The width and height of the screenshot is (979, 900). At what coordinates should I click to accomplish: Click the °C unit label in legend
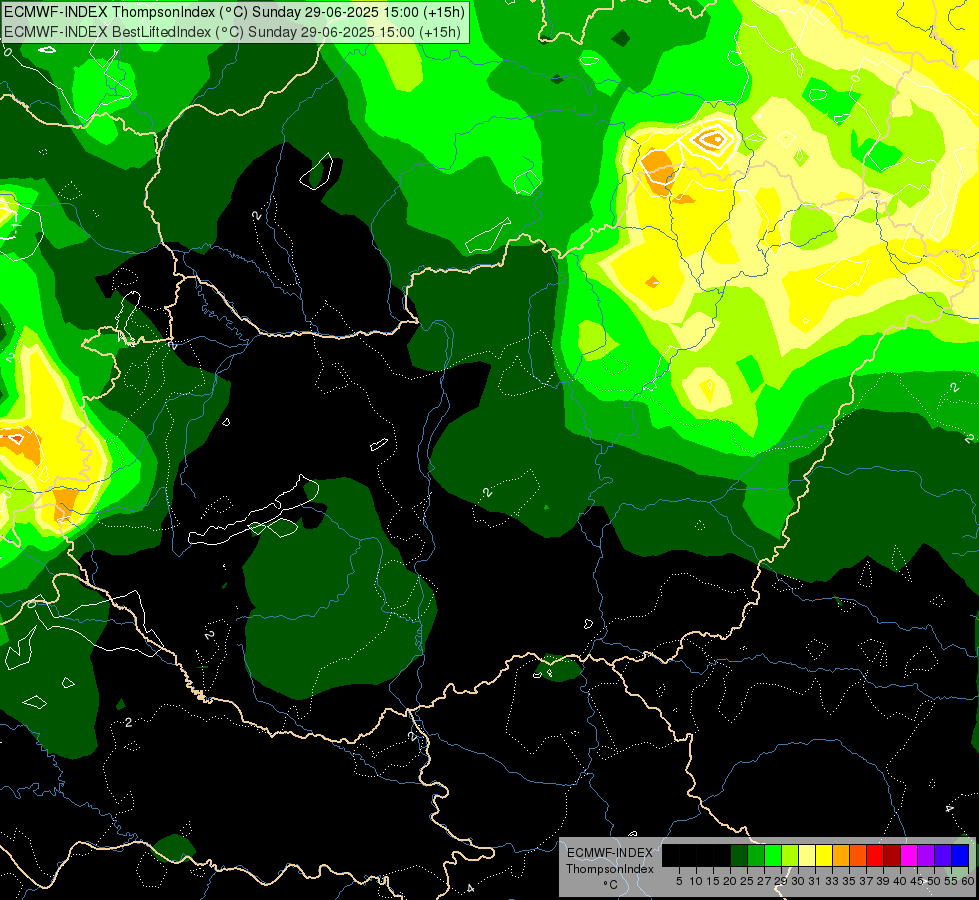point(610,885)
